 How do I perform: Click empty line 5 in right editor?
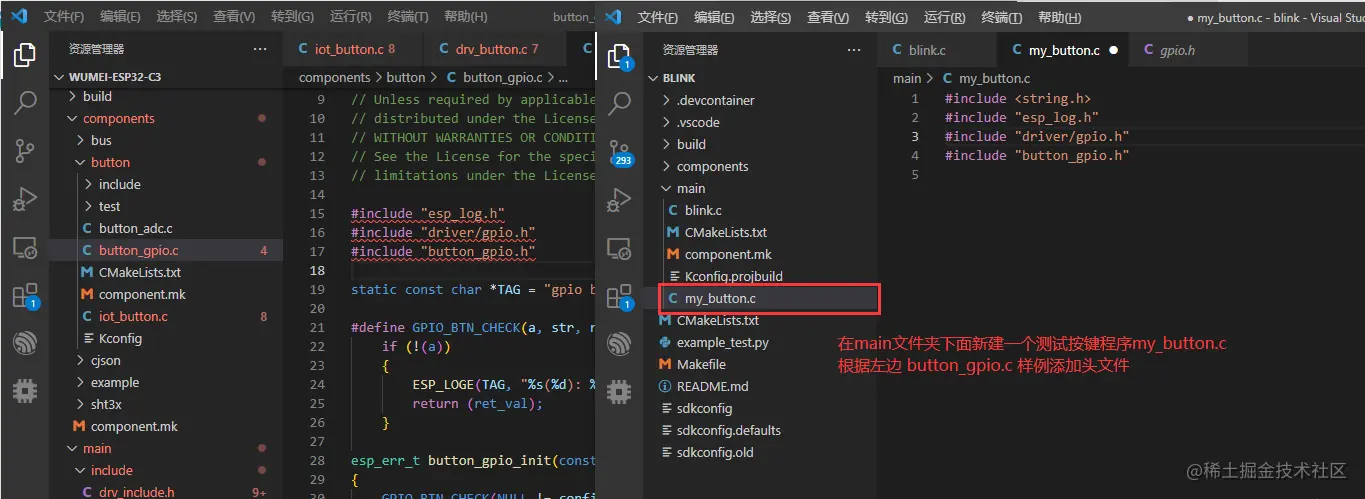(x=1120, y=174)
